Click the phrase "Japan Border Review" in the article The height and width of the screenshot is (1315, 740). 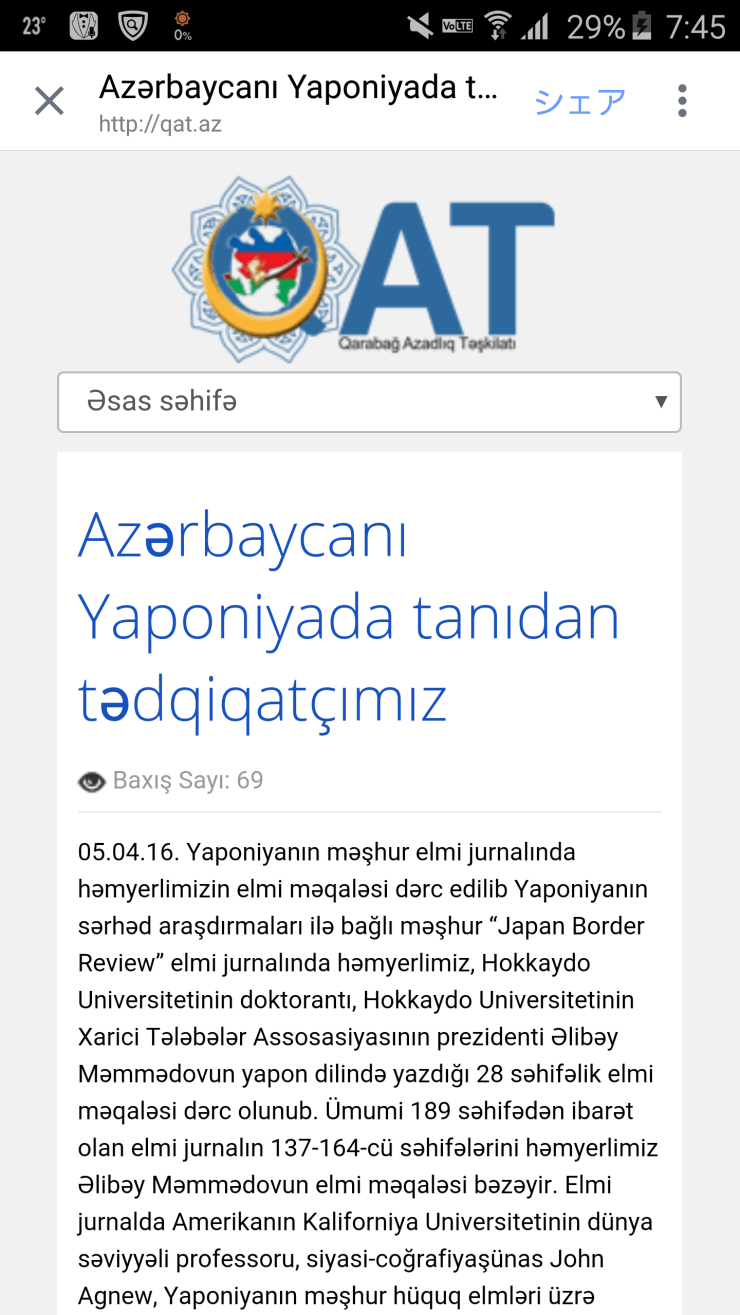point(361,944)
